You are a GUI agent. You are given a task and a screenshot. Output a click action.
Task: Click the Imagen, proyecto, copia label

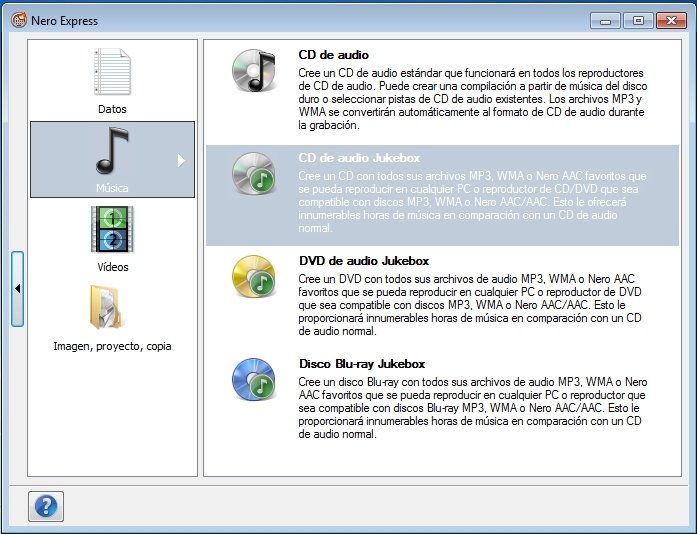[112, 346]
